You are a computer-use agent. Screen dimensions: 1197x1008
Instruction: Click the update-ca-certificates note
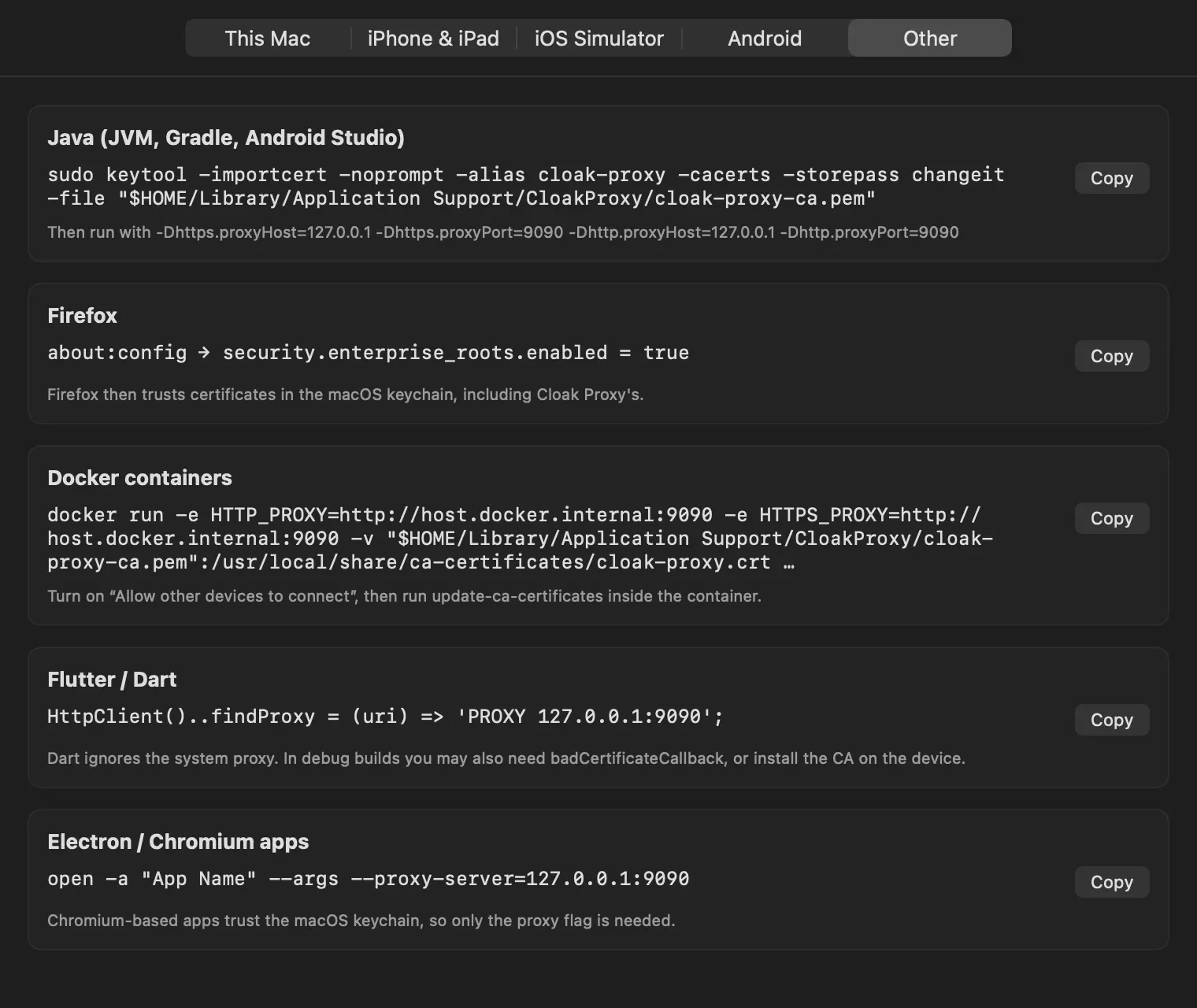coord(404,596)
